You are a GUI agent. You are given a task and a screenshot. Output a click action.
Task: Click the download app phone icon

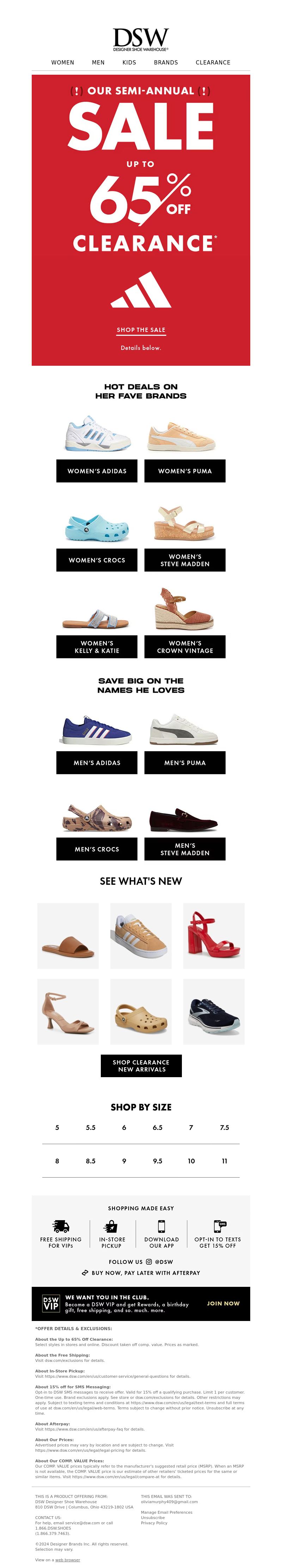tap(161, 1226)
